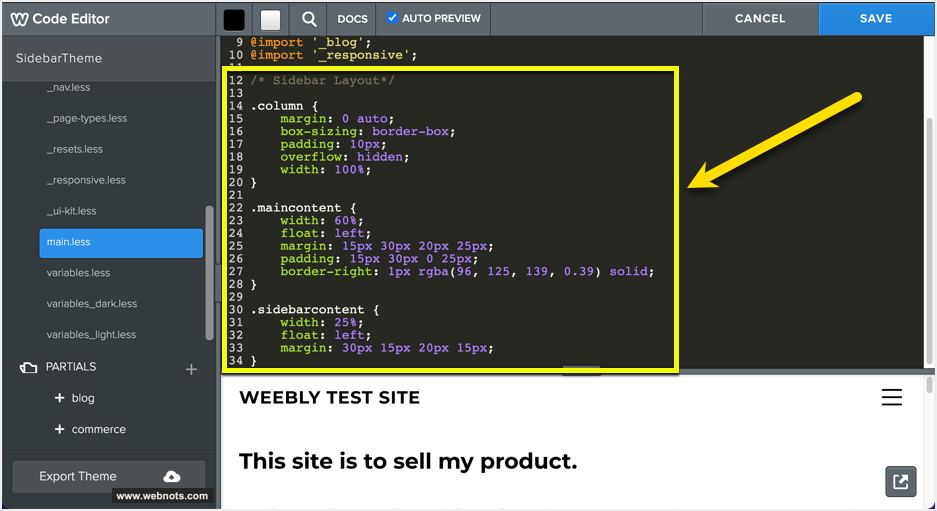
Task: Open _responsive.less file
Action: click(86, 180)
